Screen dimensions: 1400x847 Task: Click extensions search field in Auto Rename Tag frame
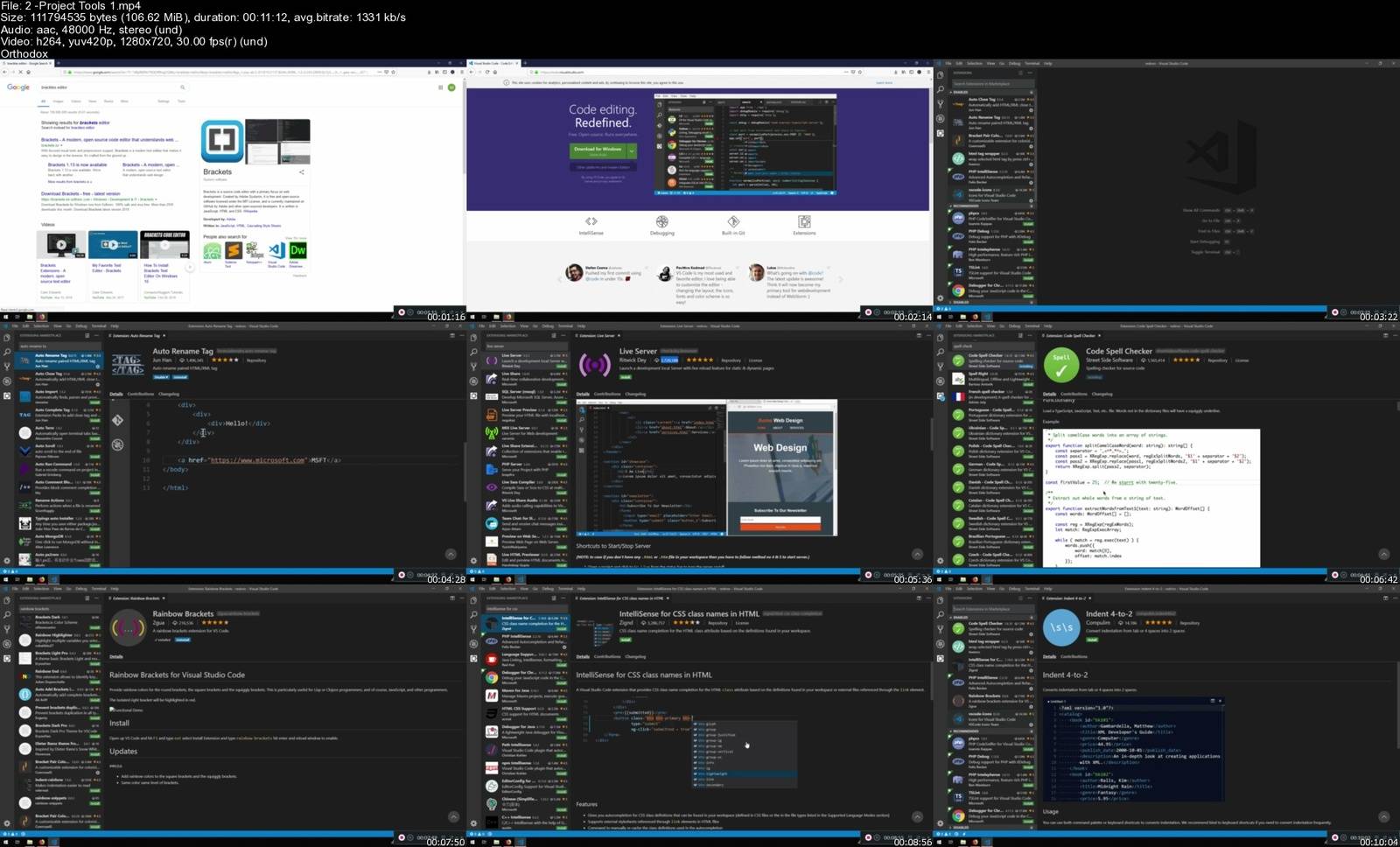click(59, 346)
